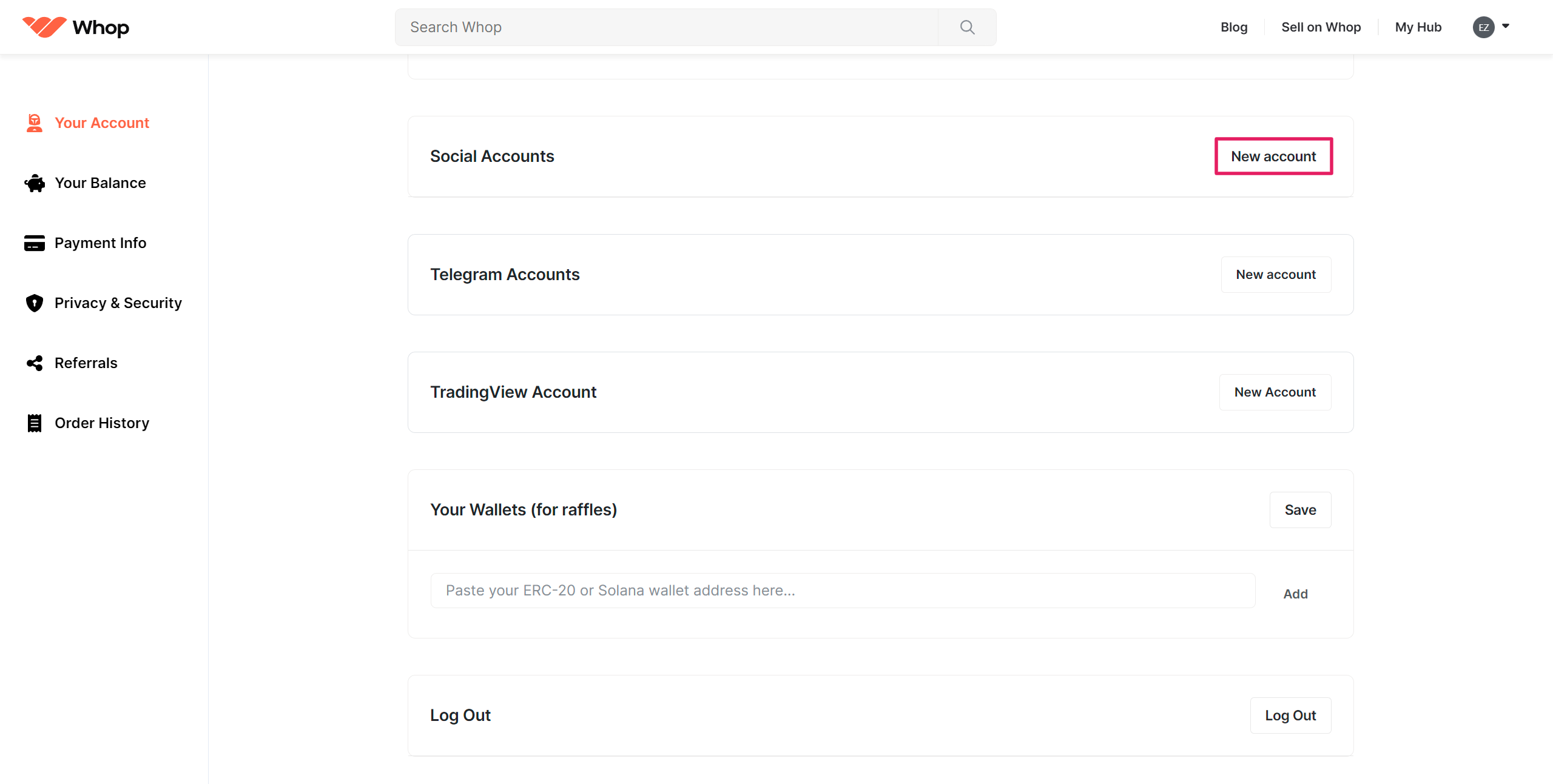Click the Log Out section heading
Screen dimensions: 1553x784
[460, 715]
